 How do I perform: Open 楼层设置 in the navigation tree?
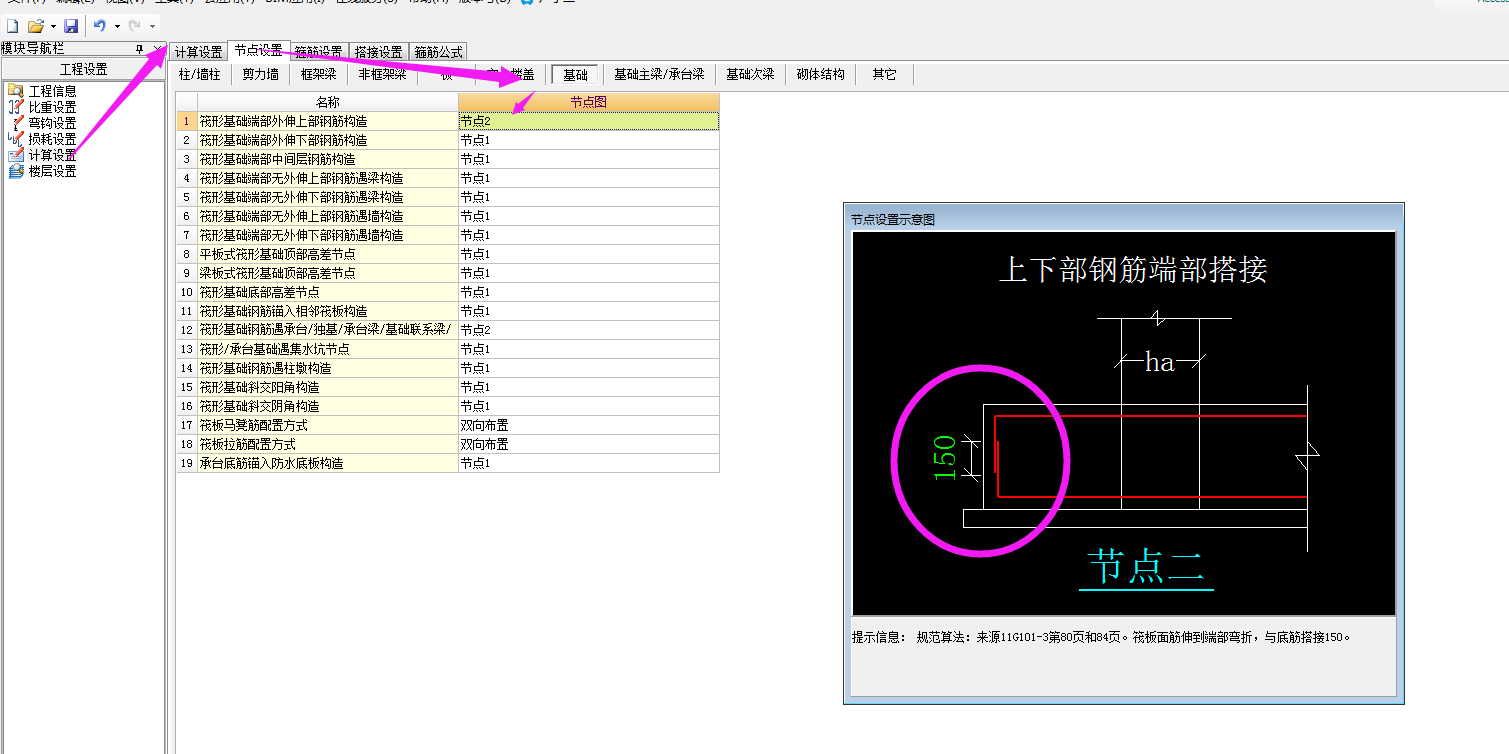point(52,171)
